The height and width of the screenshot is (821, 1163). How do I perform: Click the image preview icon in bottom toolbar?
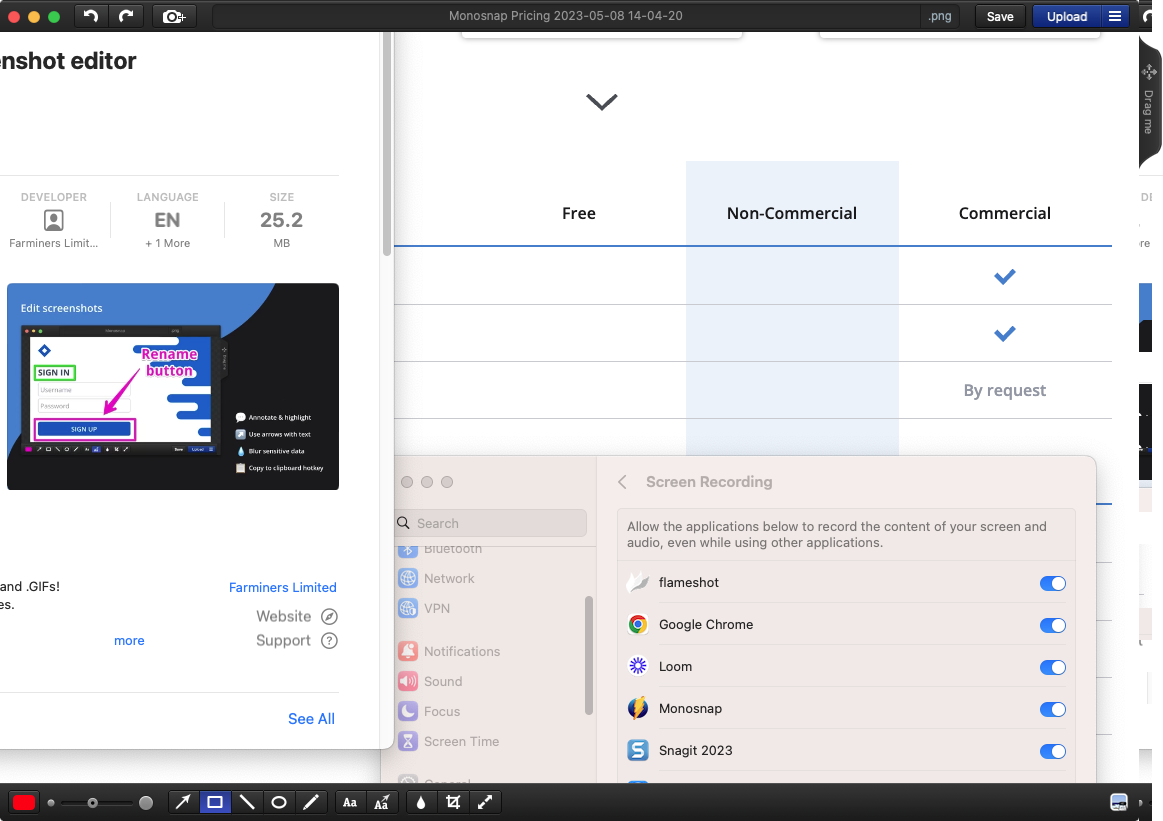pyautogui.click(x=1118, y=802)
